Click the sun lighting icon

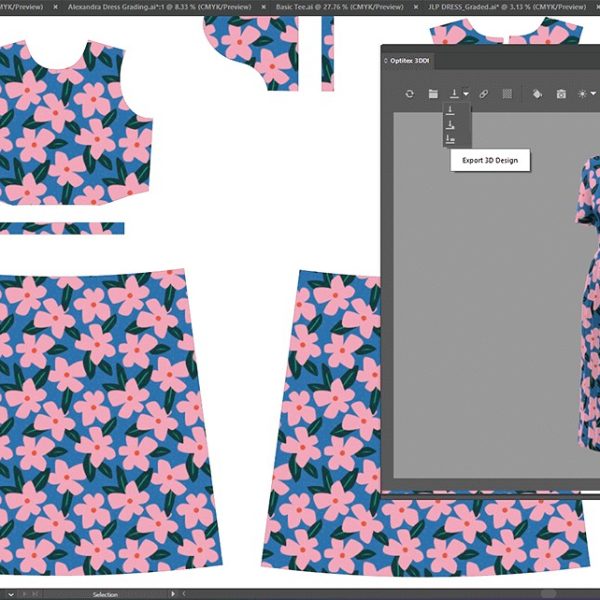pyautogui.click(x=582, y=94)
